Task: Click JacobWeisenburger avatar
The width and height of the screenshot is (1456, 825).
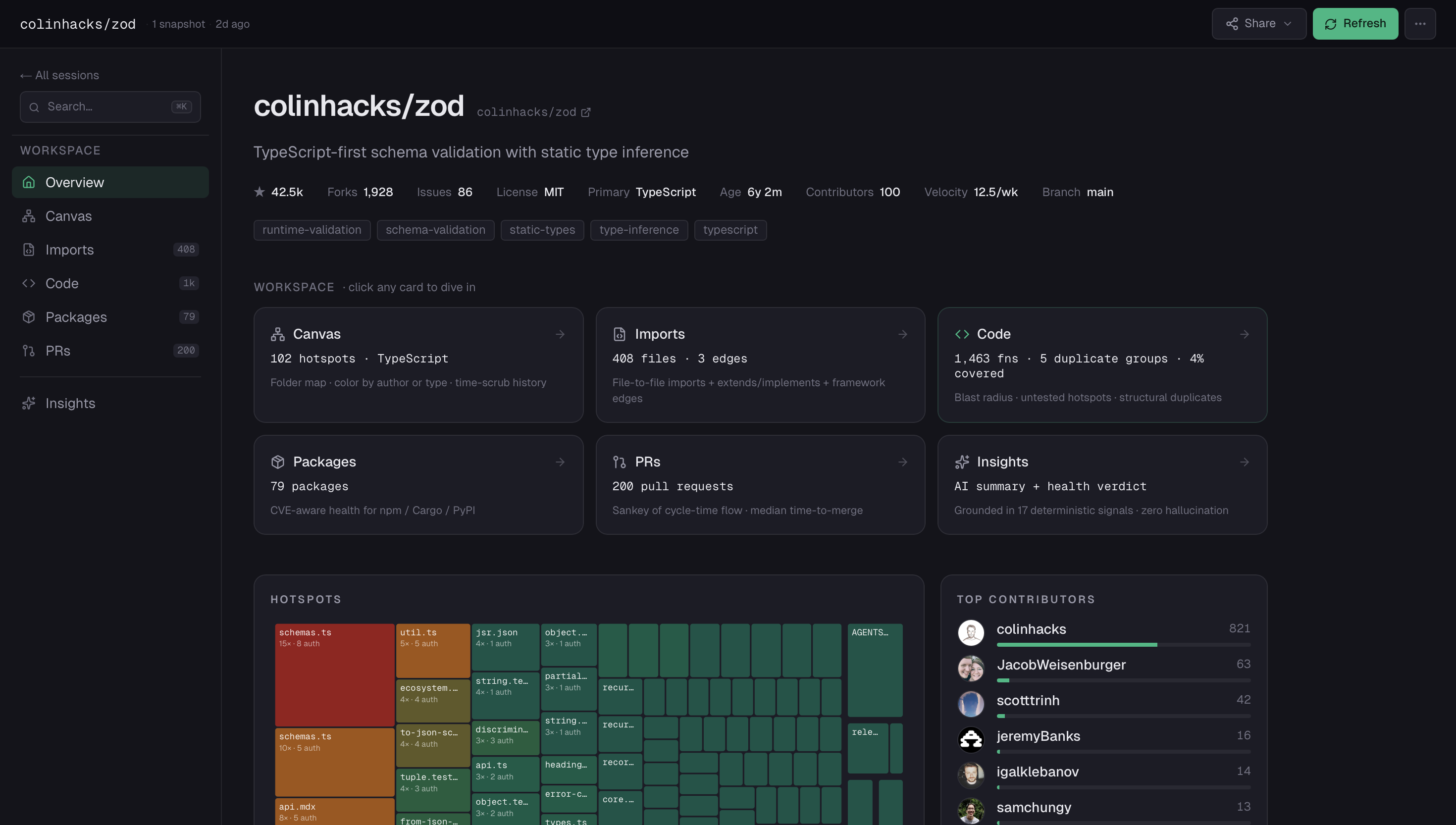Action: pos(971,668)
